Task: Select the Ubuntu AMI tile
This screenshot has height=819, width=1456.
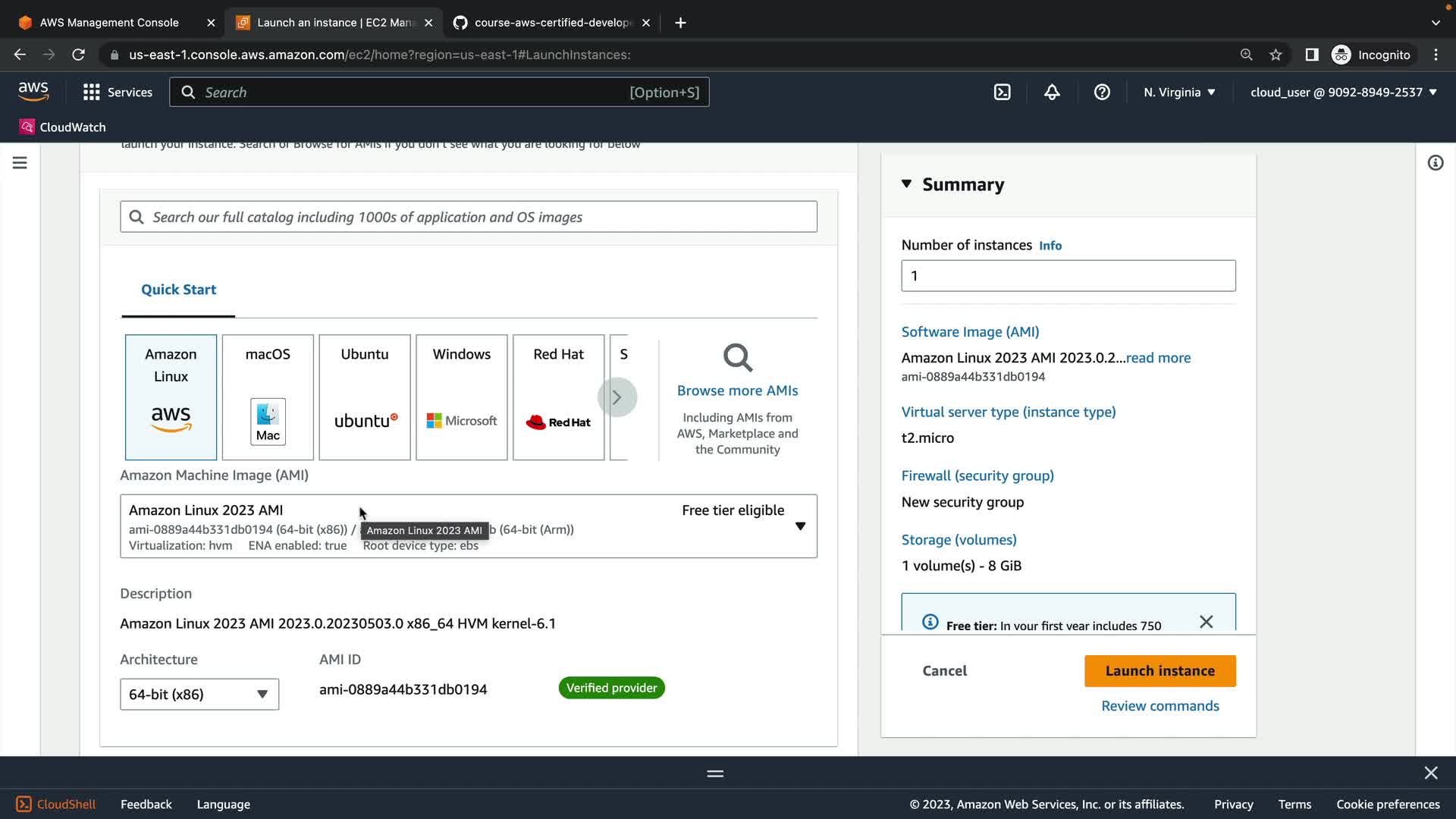Action: 365,397
